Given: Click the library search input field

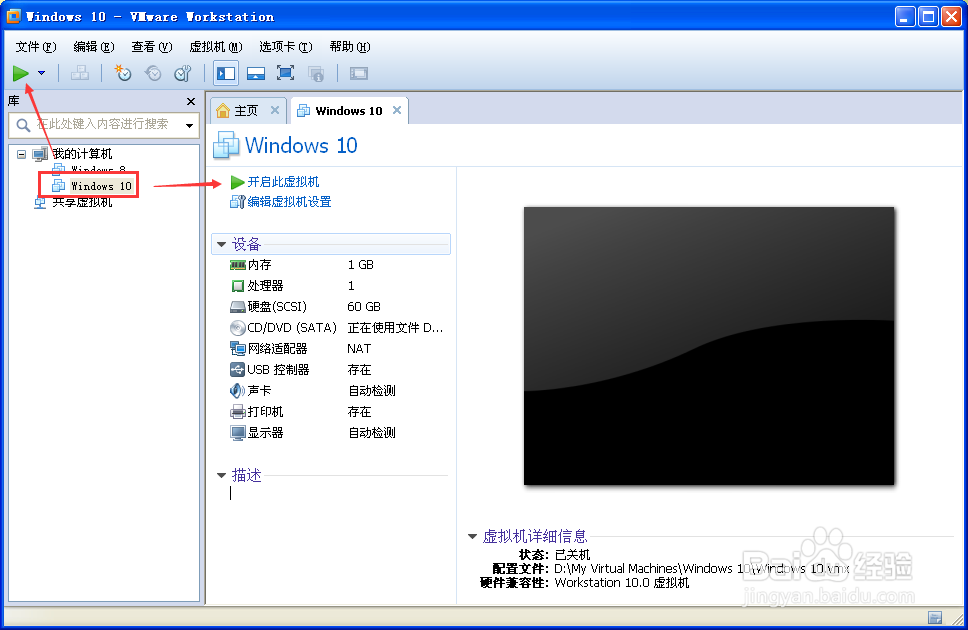Looking at the screenshot, I should 104,125.
